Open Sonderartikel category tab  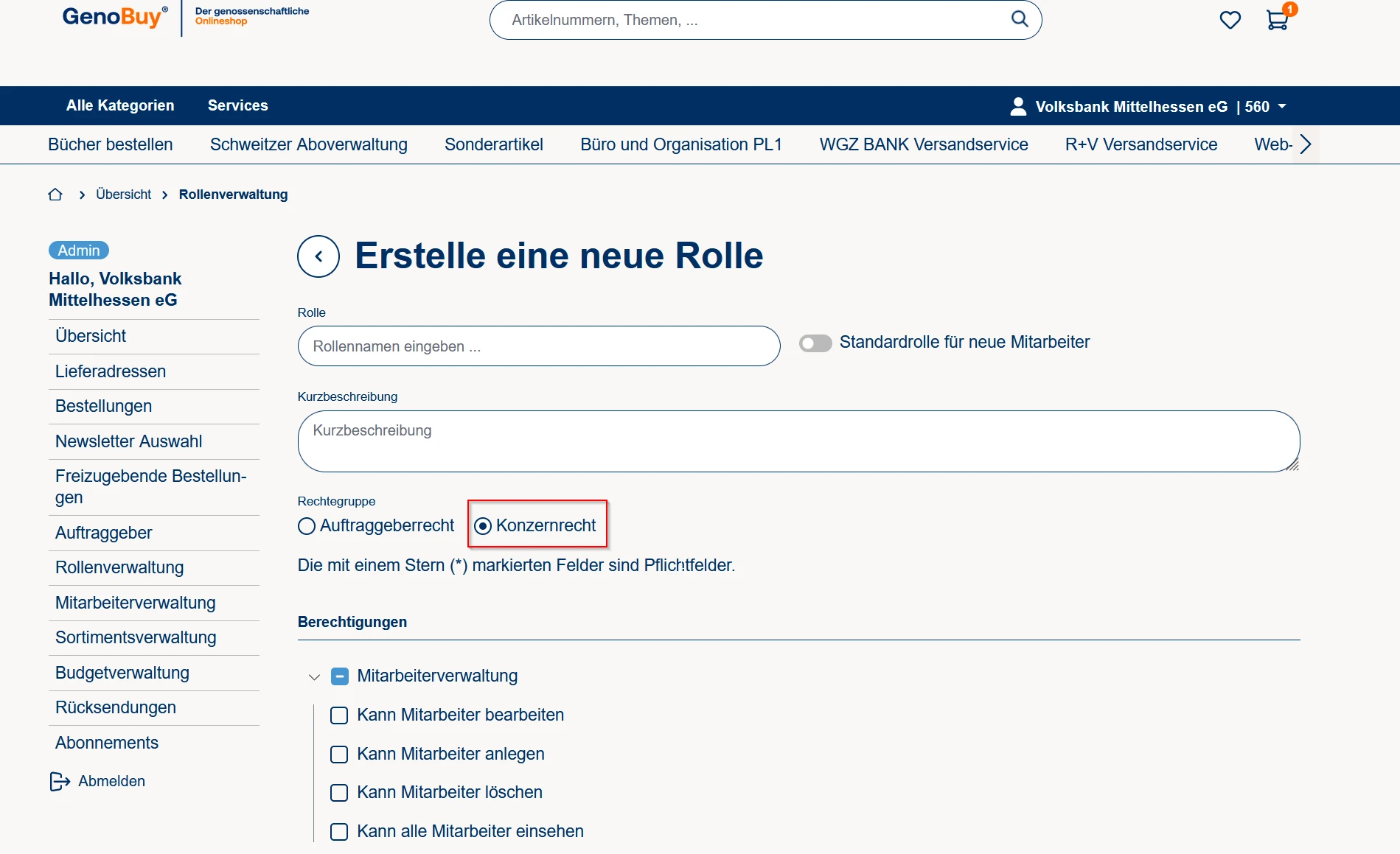pyautogui.click(x=493, y=144)
